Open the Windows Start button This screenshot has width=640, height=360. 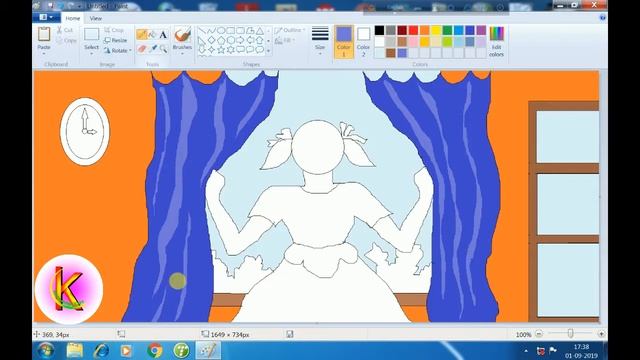coord(46,351)
